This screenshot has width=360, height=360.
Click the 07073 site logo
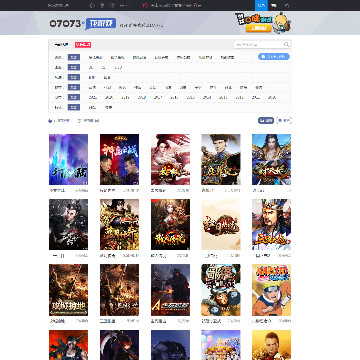65,24
